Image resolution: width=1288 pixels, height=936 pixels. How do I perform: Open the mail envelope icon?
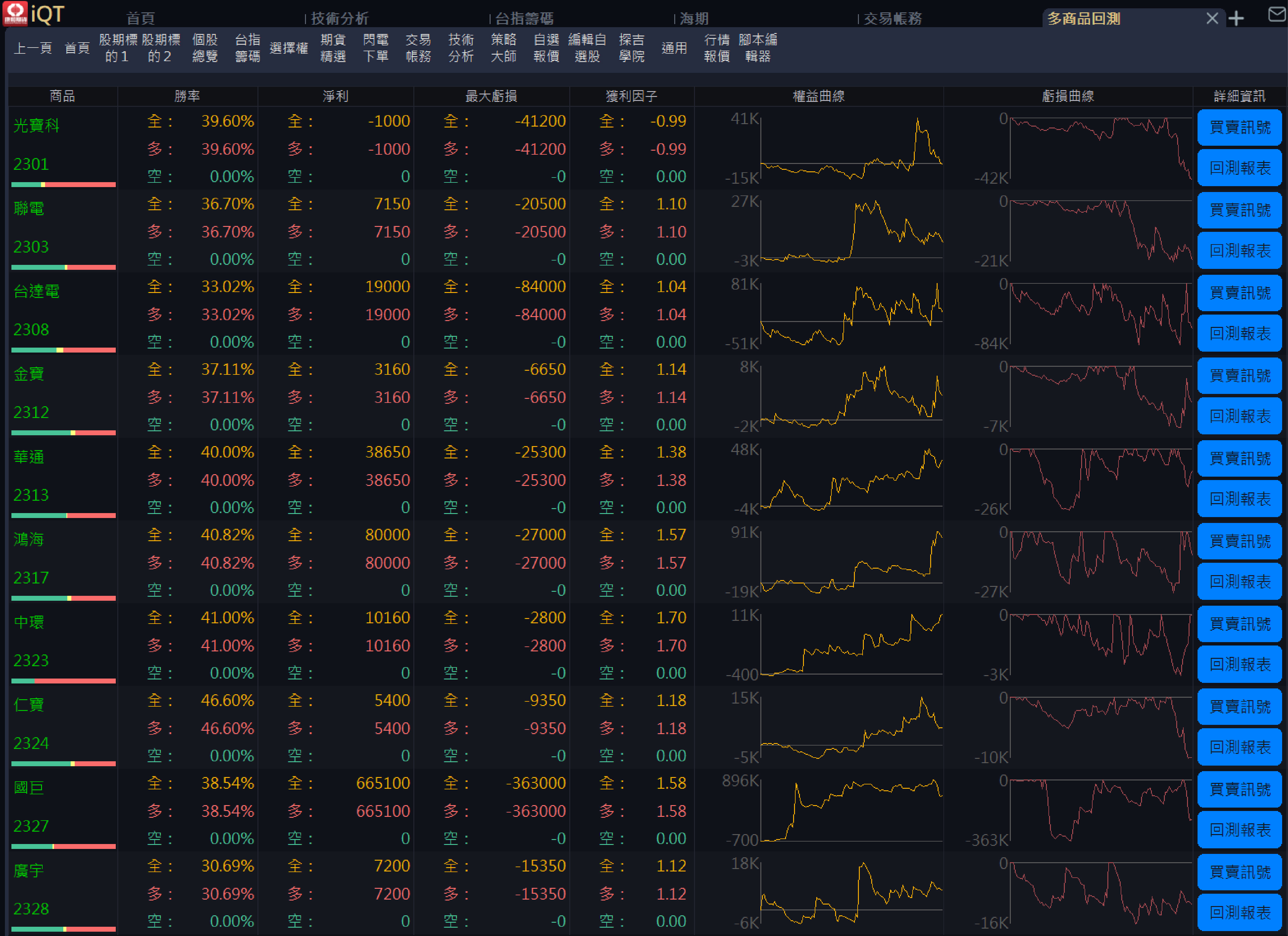[1277, 14]
